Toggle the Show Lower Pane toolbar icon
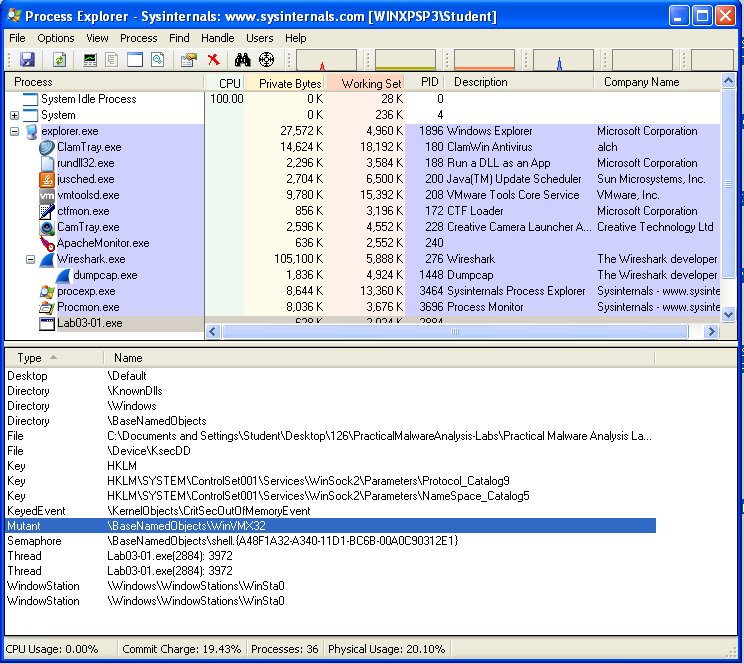This screenshot has height=664, width=744. pyautogui.click(x=135, y=60)
